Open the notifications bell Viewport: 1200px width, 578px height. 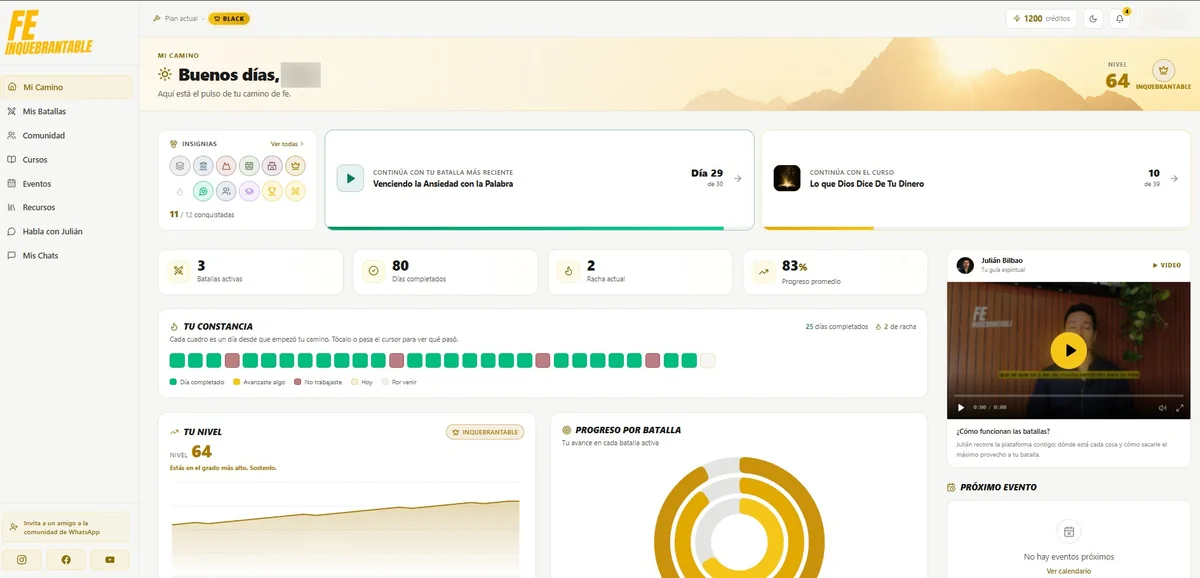point(1120,18)
